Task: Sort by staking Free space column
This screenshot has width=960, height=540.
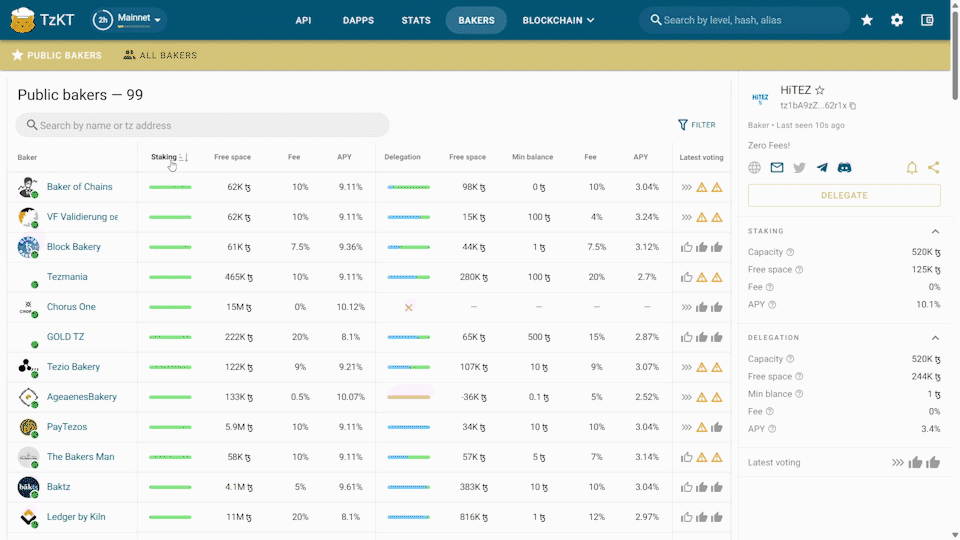Action: (x=232, y=157)
